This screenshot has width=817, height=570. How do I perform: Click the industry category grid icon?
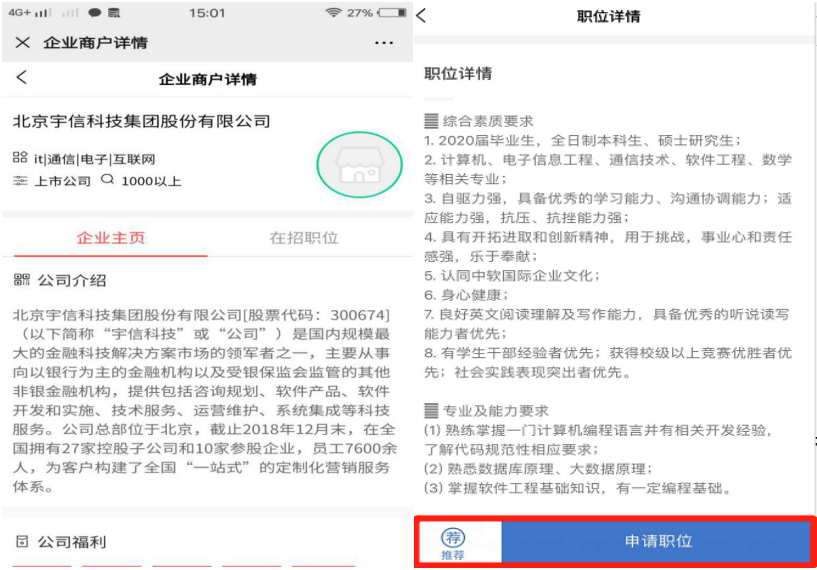click(20, 157)
